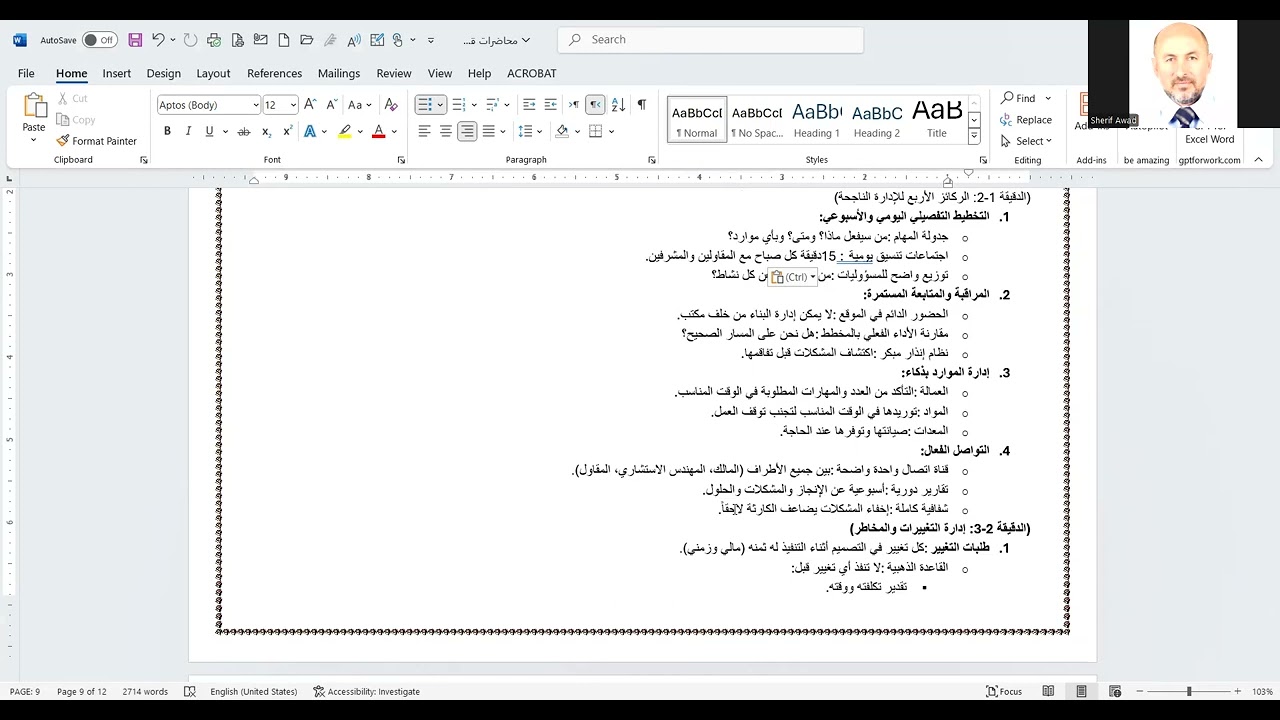Clear all formatting
Screen dimensions: 1280x720
[391, 105]
